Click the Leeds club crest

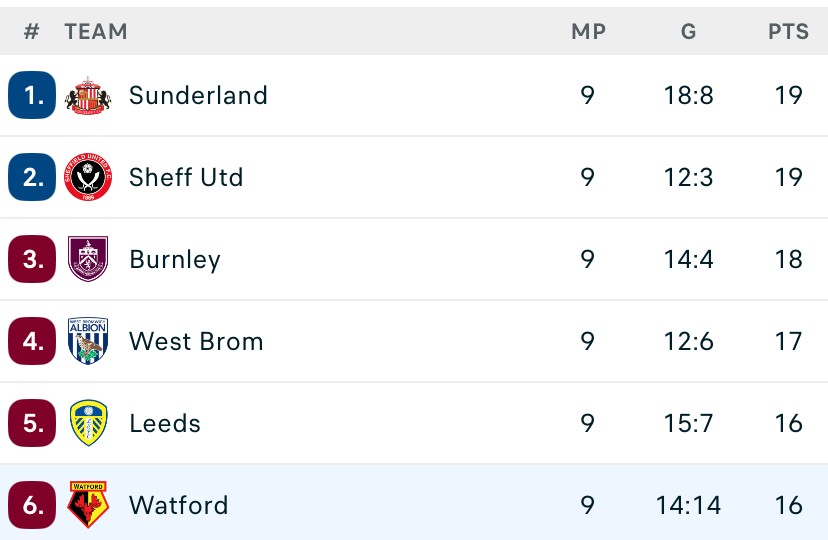[88, 423]
